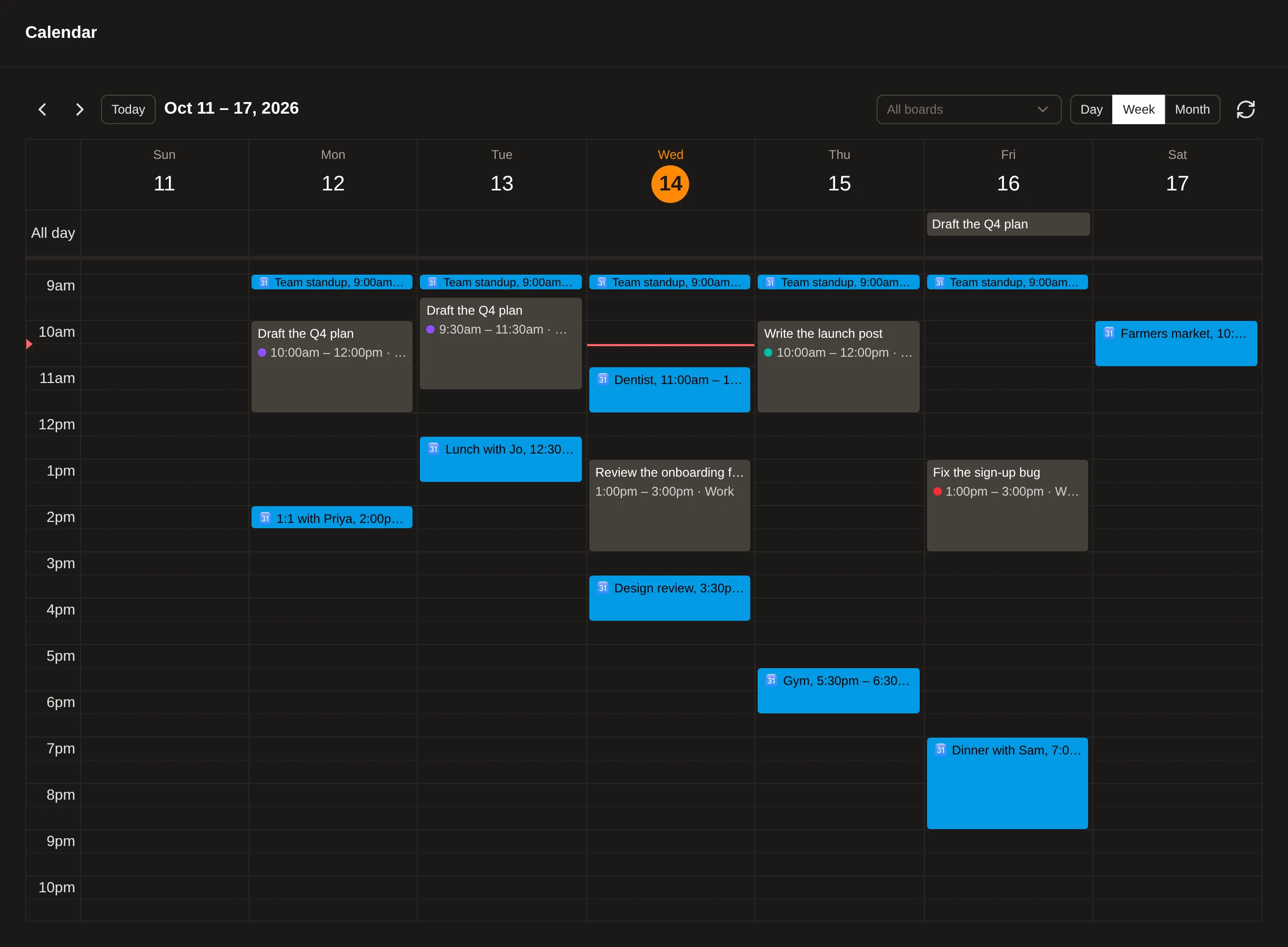Click the calendar icon on the Gym event

[771, 680]
